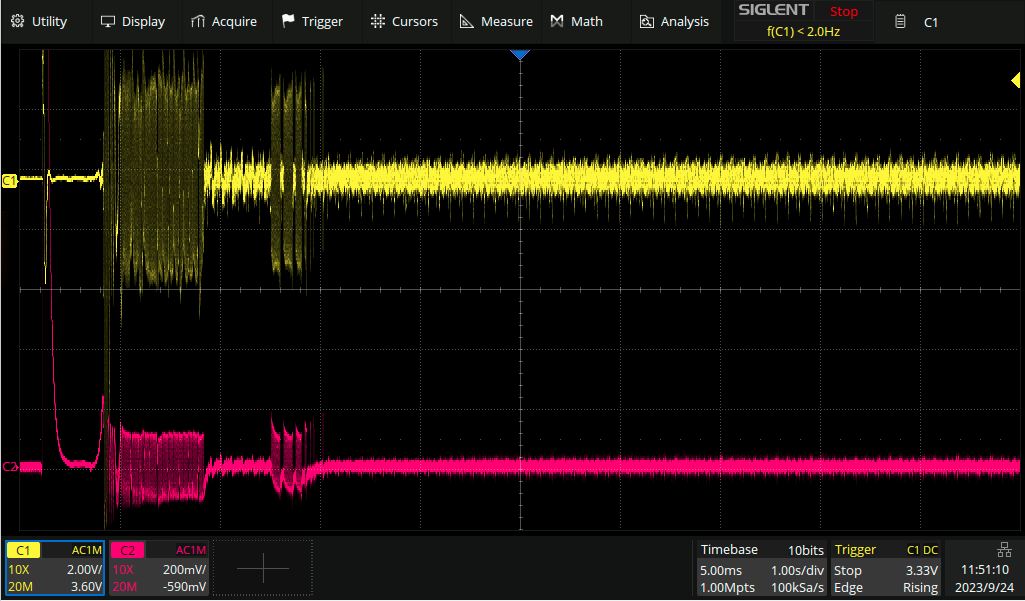Viewport: 1025px width, 601px height.
Task: Click the 10X probe setting of C1
Action: pyautogui.click(x=19, y=570)
